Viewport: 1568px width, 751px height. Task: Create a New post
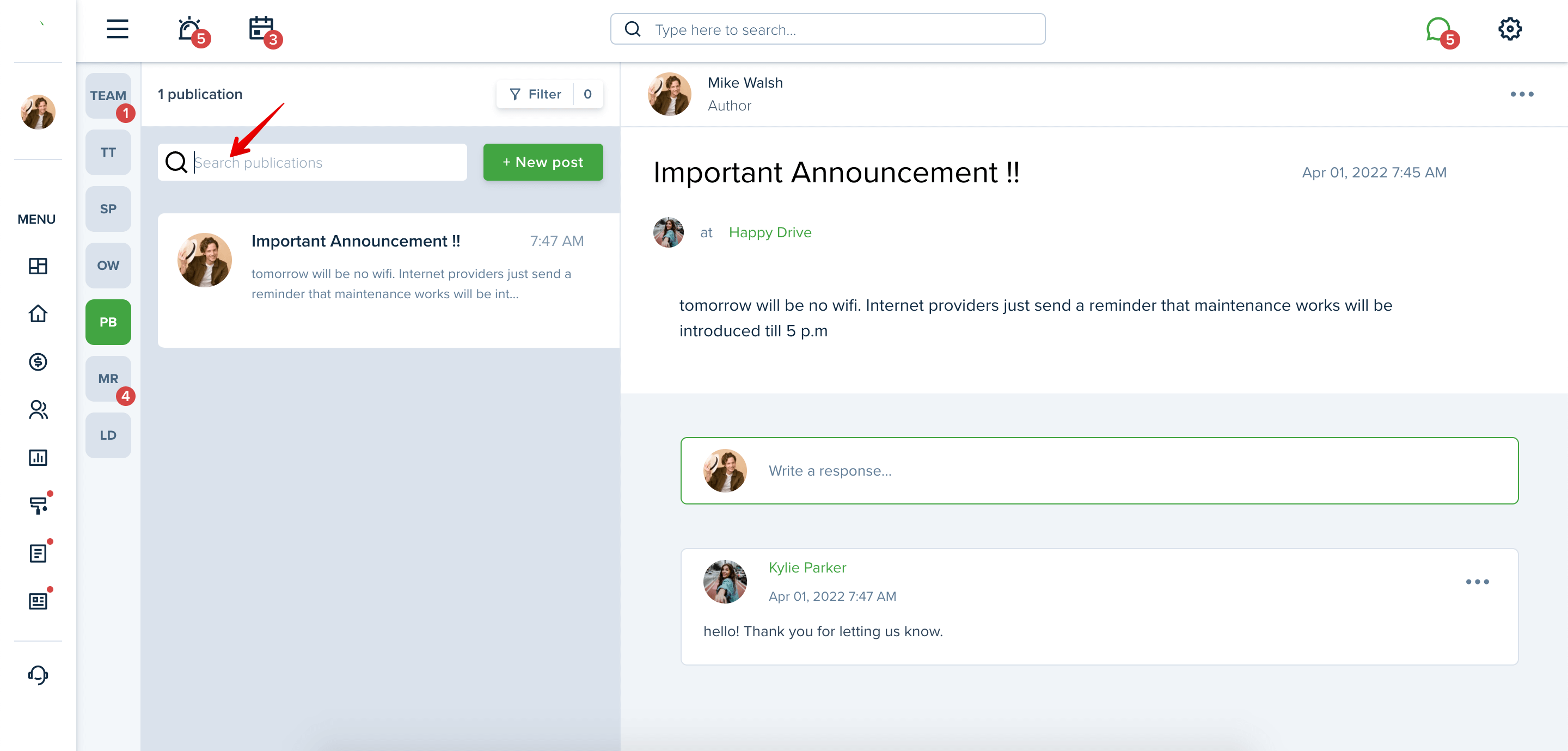tap(543, 162)
